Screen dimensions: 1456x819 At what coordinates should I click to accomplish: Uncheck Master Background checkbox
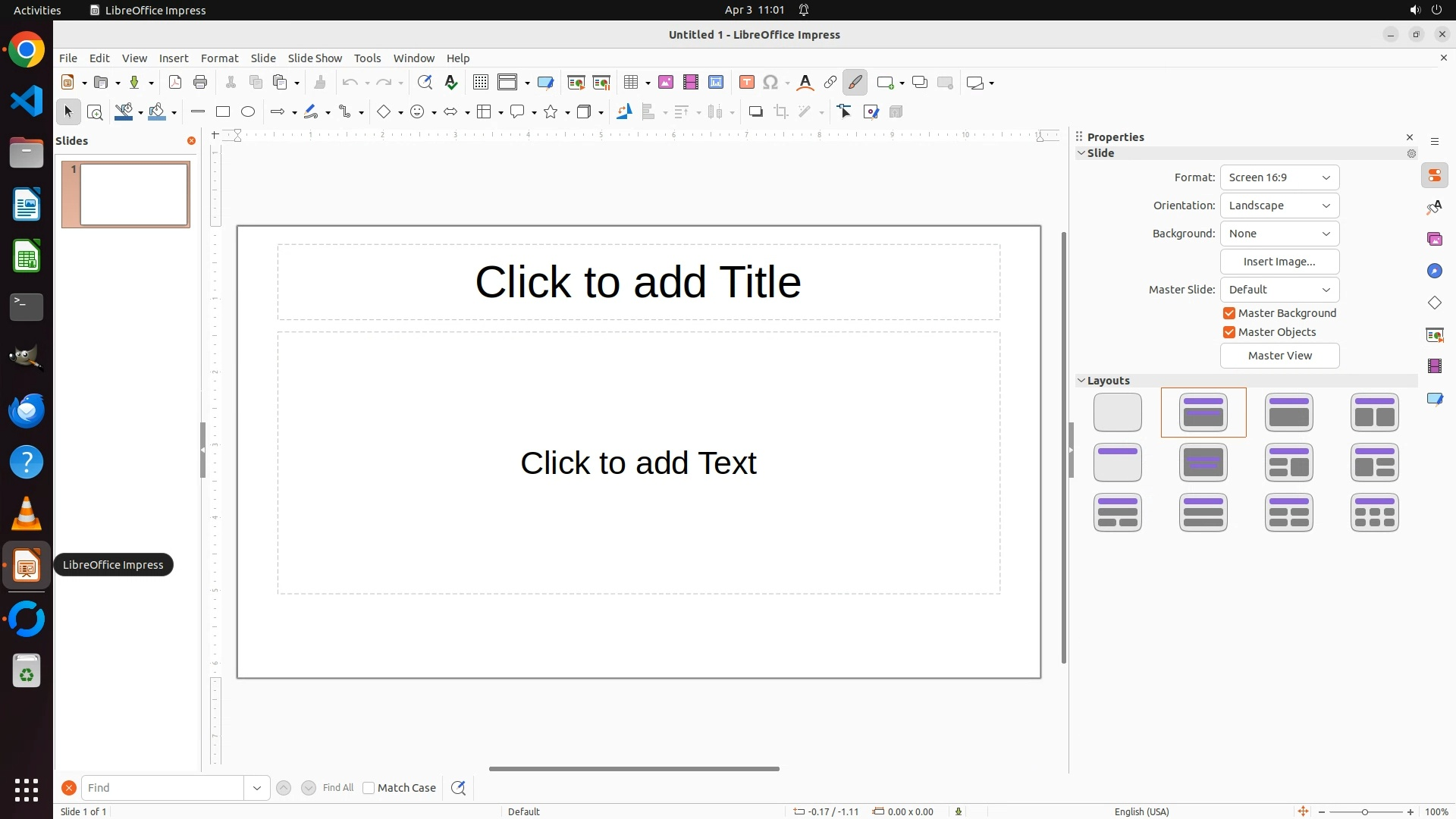tap(1229, 313)
